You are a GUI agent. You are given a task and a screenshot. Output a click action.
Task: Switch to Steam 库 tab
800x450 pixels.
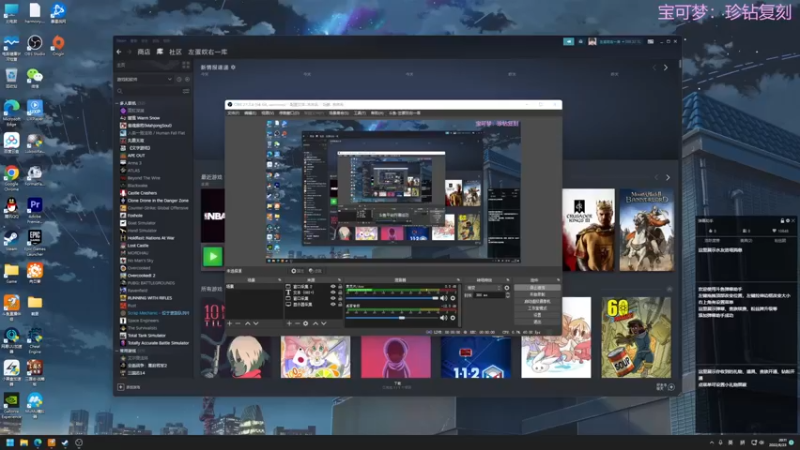coord(160,52)
